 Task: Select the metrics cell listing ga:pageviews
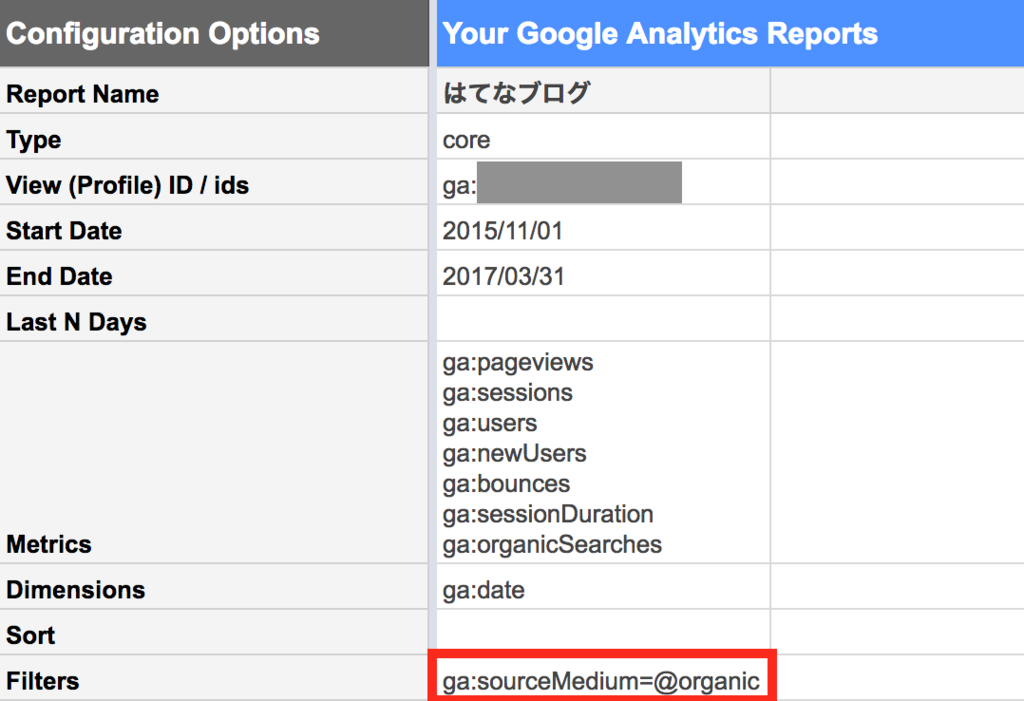coord(603,453)
